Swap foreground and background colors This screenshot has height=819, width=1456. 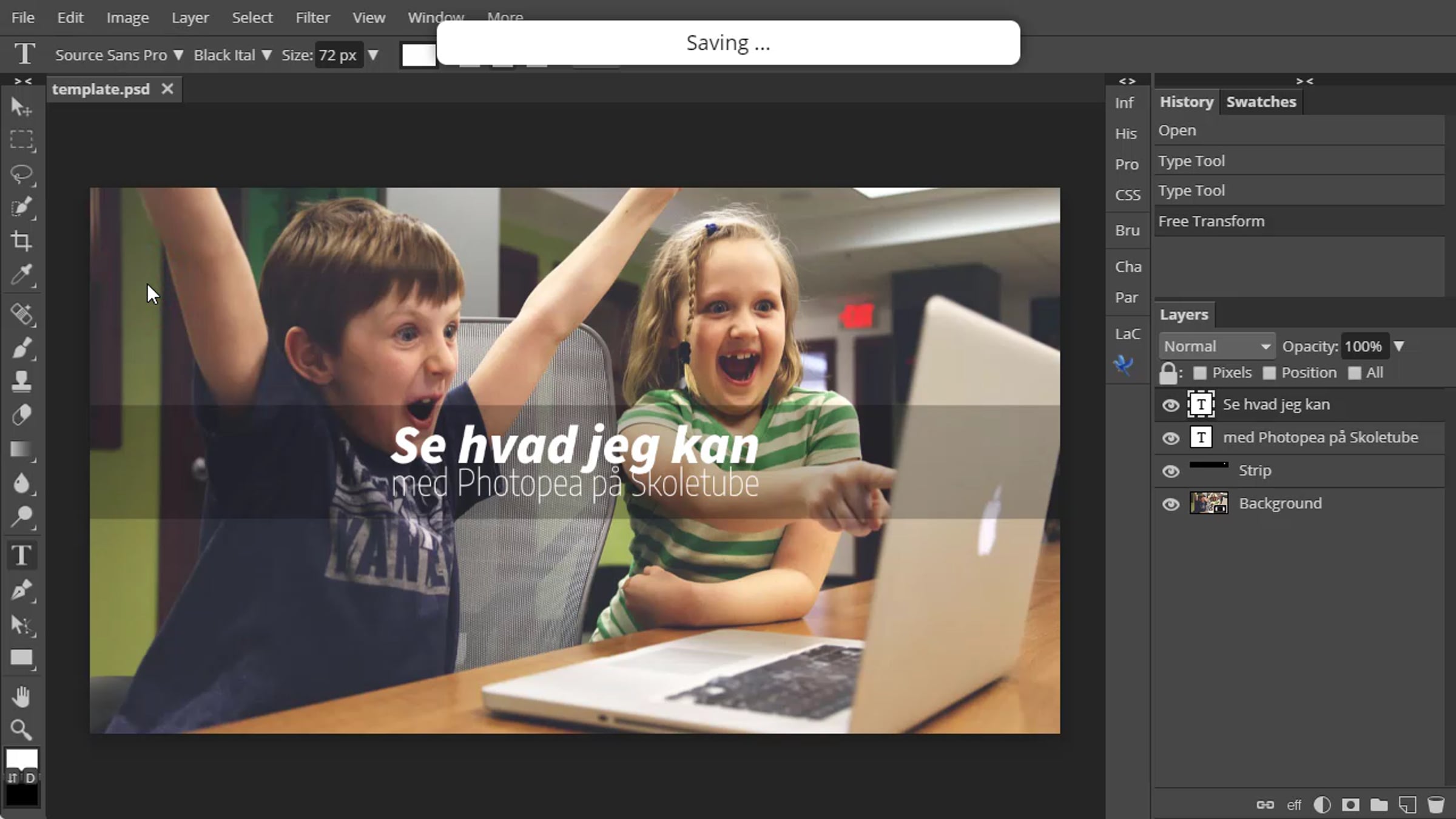[x=13, y=778]
